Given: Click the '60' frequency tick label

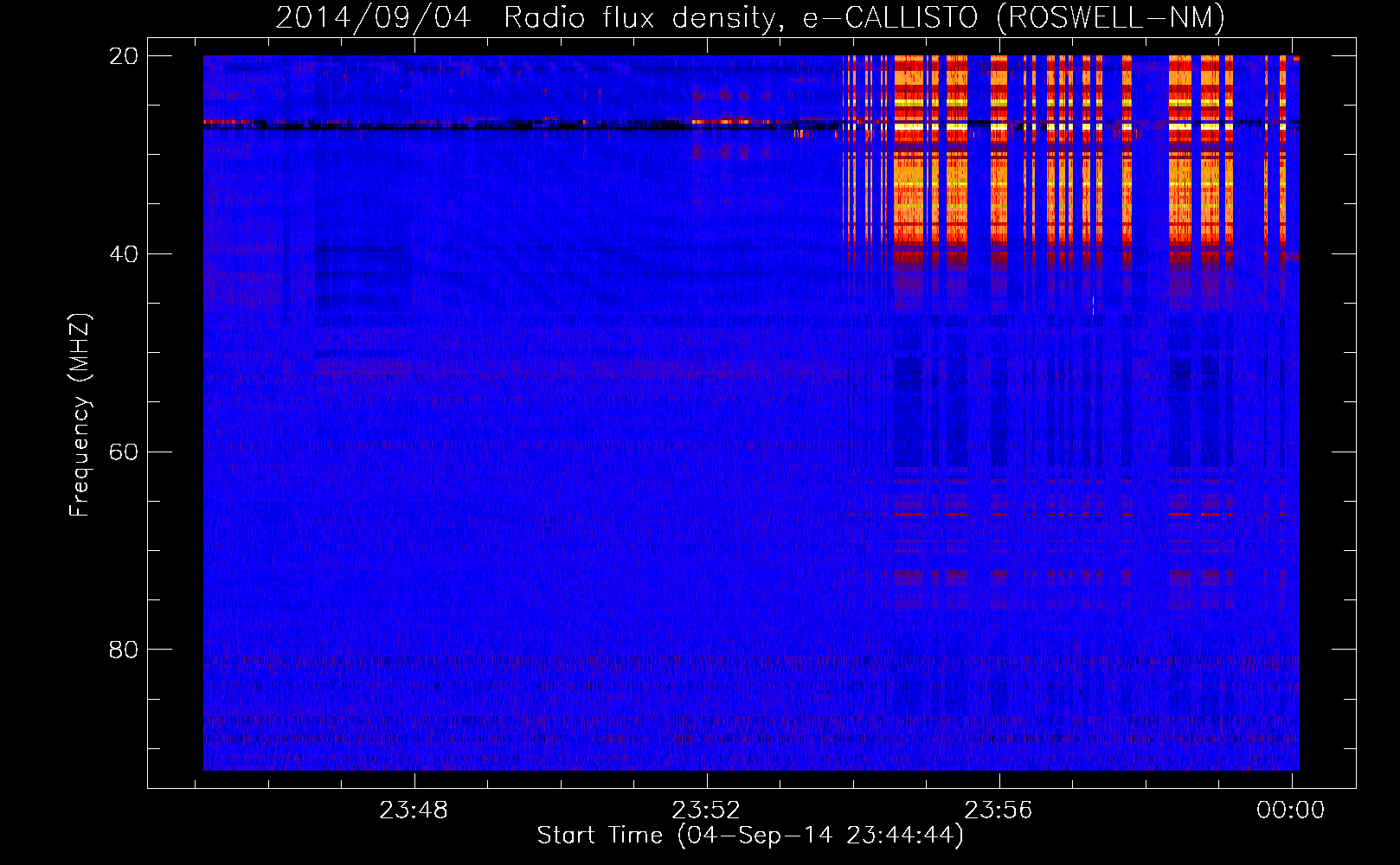Looking at the screenshot, I should (123, 452).
